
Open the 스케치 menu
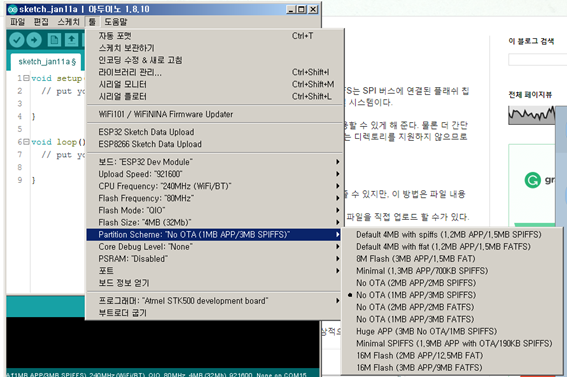68,22
